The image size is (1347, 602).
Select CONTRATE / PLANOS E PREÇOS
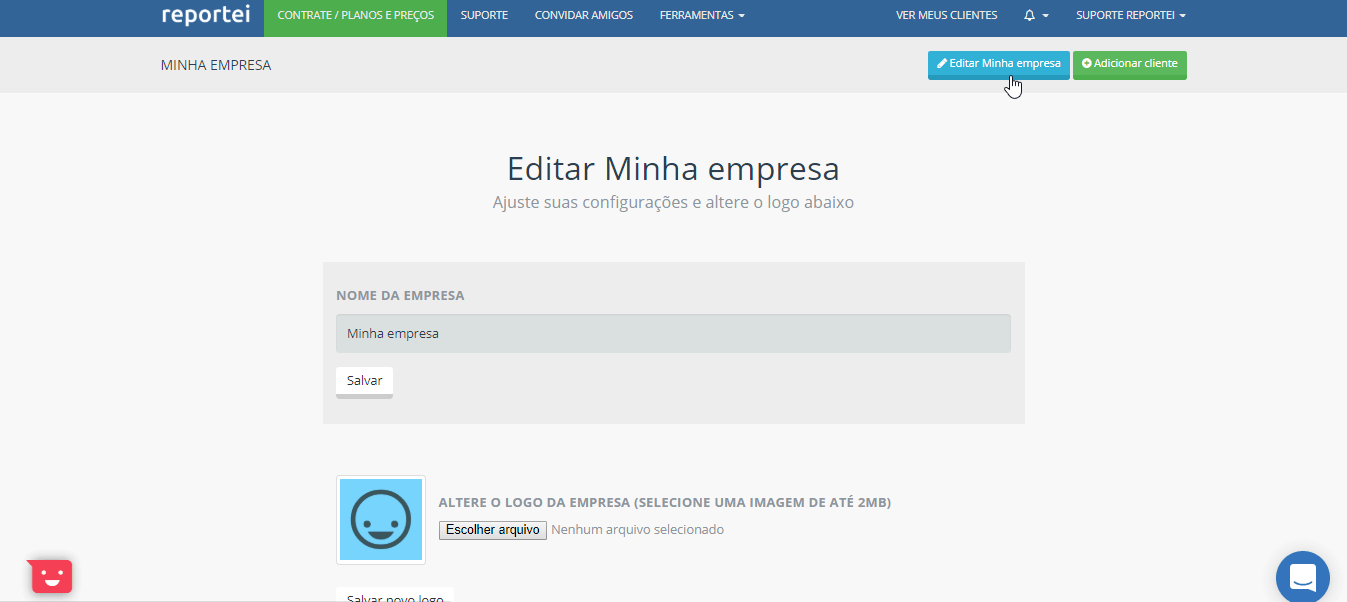355,15
